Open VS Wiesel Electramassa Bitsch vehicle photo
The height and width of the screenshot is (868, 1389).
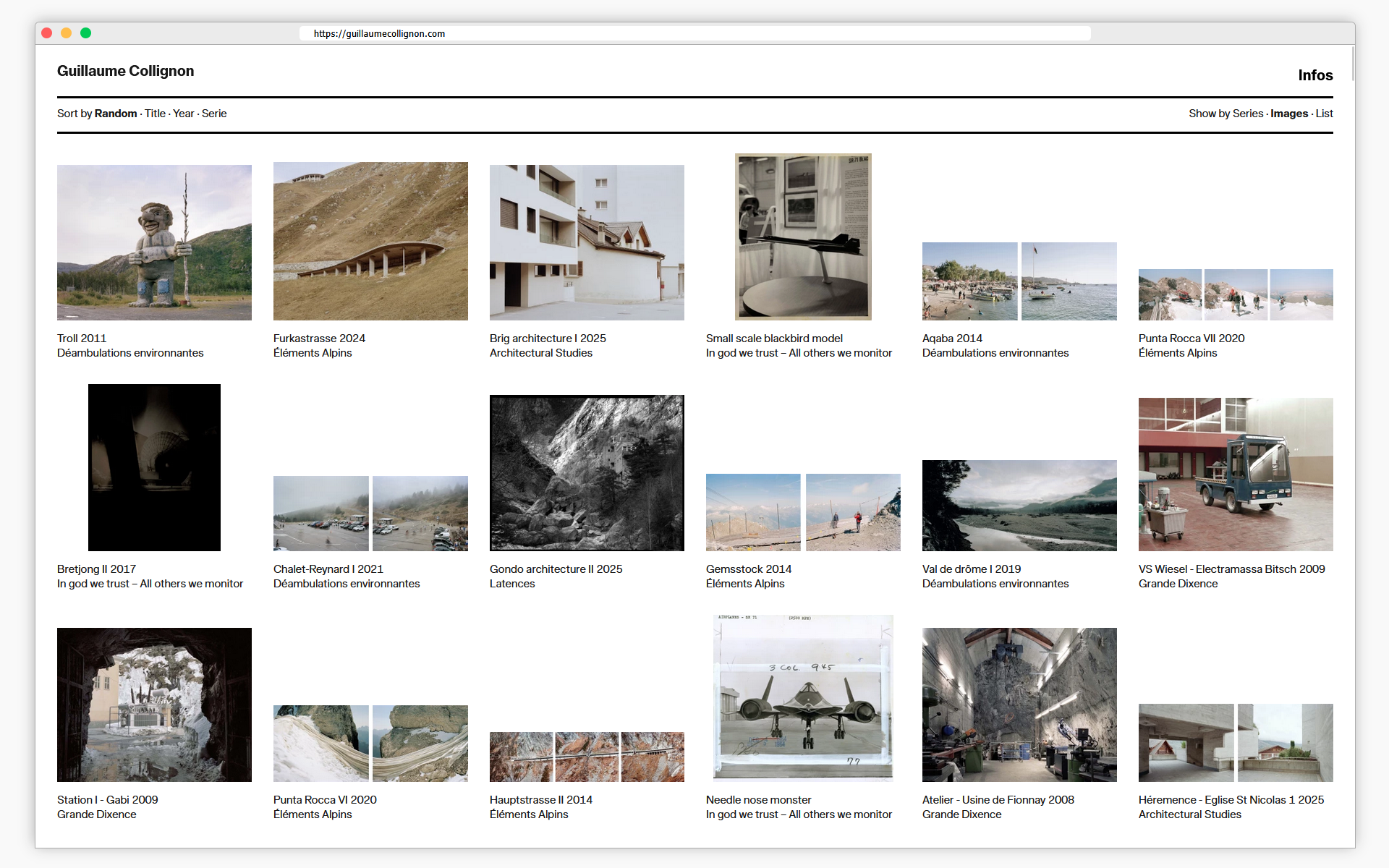pyautogui.click(x=1235, y=474)
